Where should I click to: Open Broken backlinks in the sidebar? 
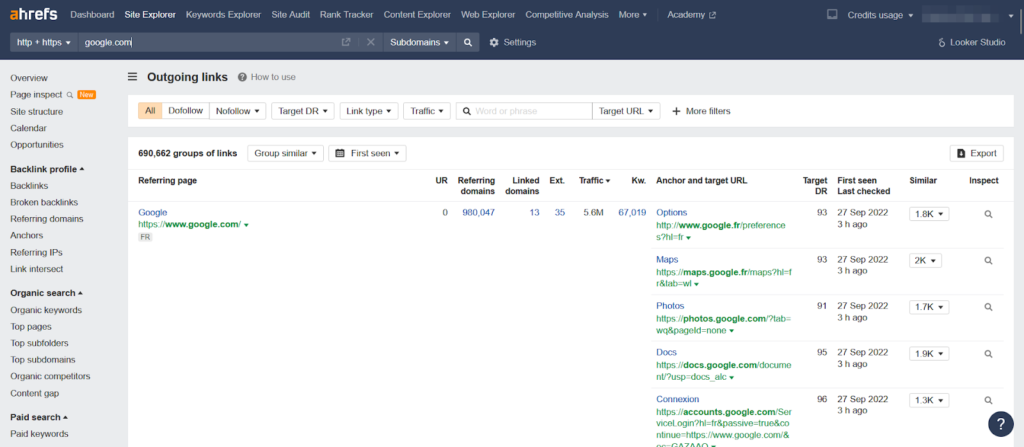[x=44, y=203]
